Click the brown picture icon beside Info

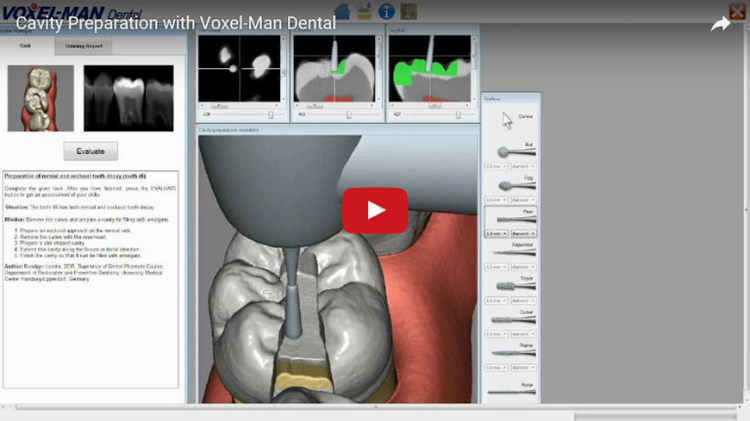pyautogui.click(x=408, y=11)
